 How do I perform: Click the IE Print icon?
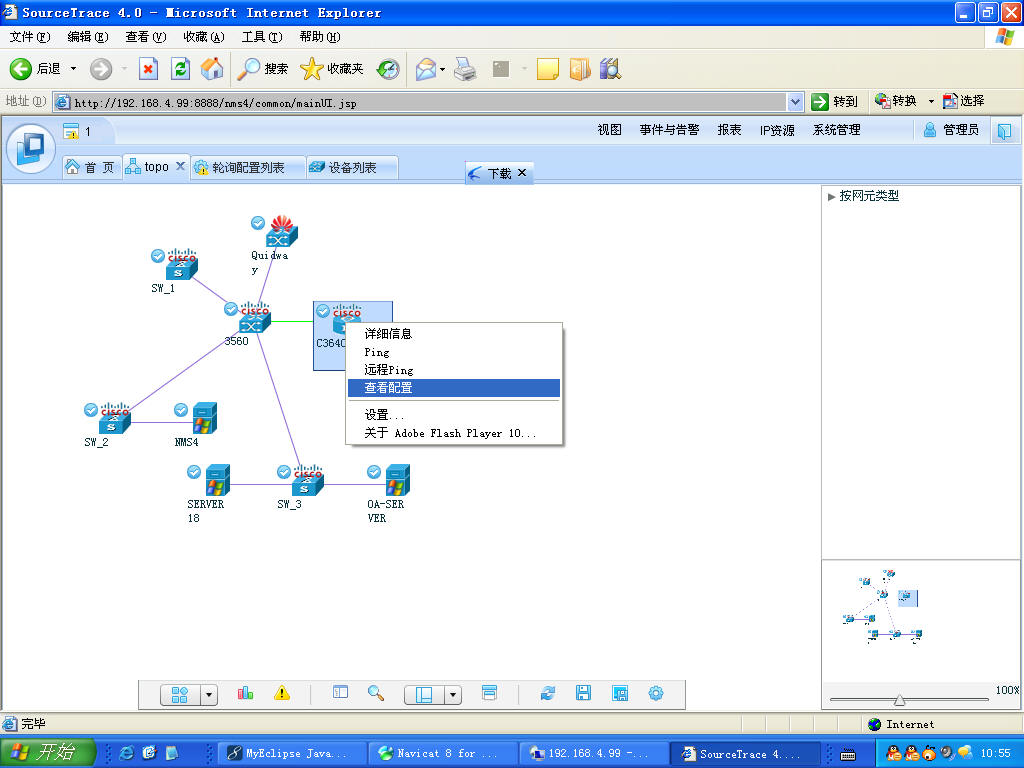[465, 69]
